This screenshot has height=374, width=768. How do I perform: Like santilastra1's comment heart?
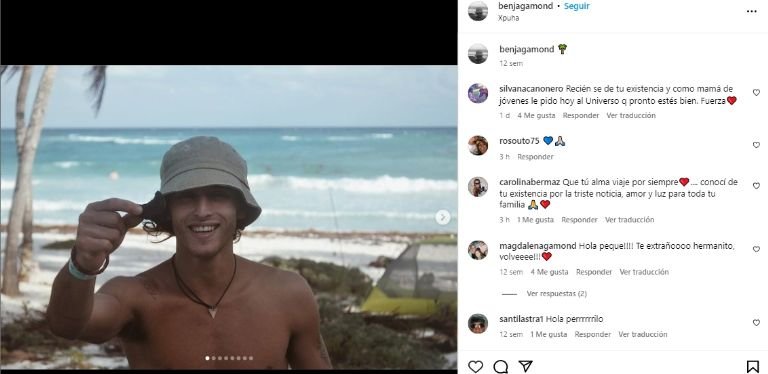click(x=756, y=323)
